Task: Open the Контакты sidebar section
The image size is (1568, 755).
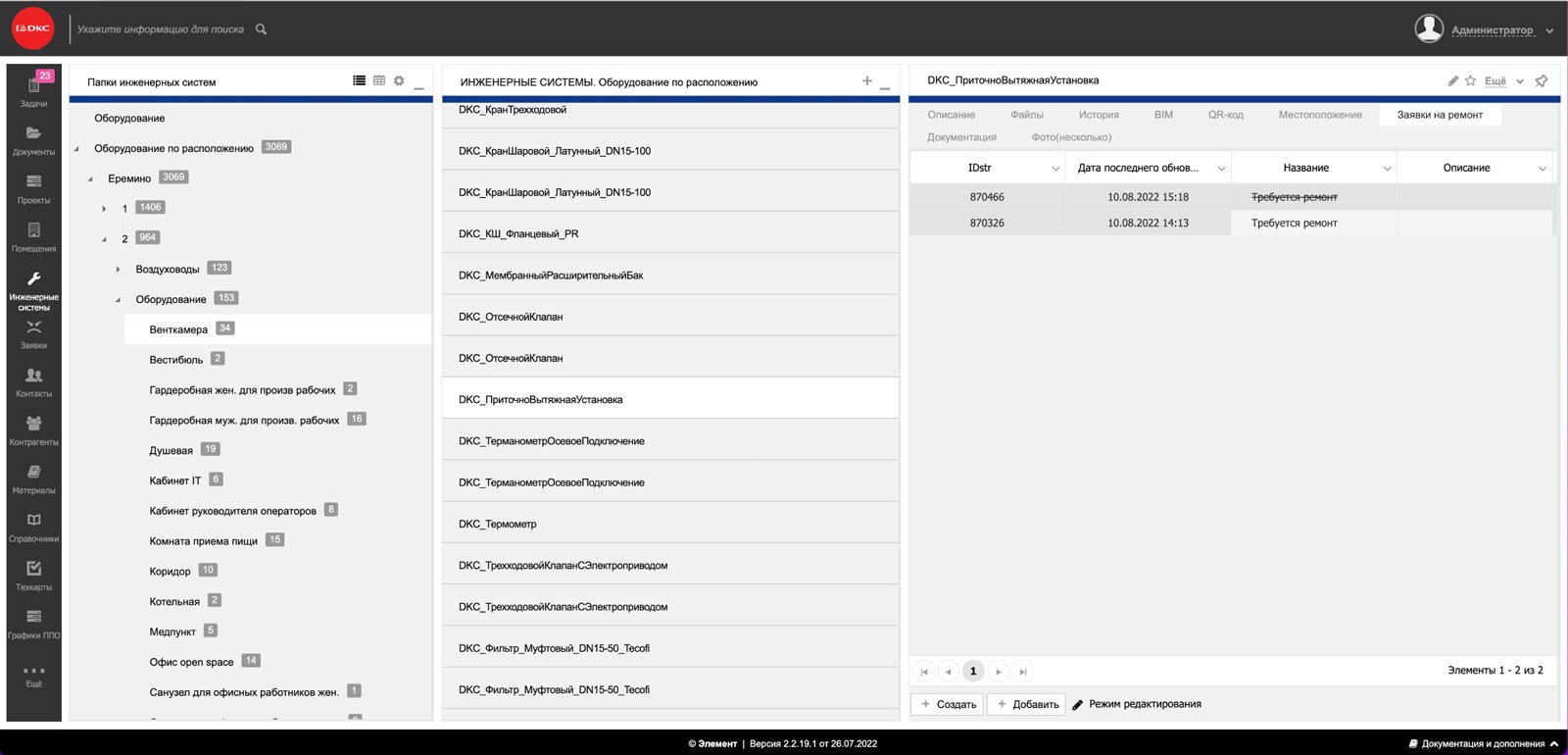Action: pos(33,382)
